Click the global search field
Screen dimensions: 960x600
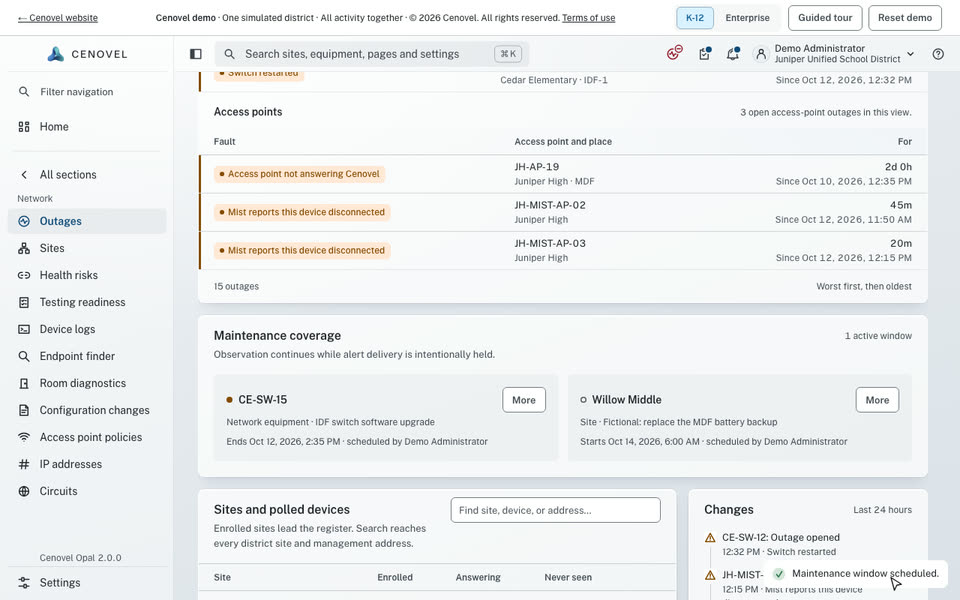tap(372, 54)
